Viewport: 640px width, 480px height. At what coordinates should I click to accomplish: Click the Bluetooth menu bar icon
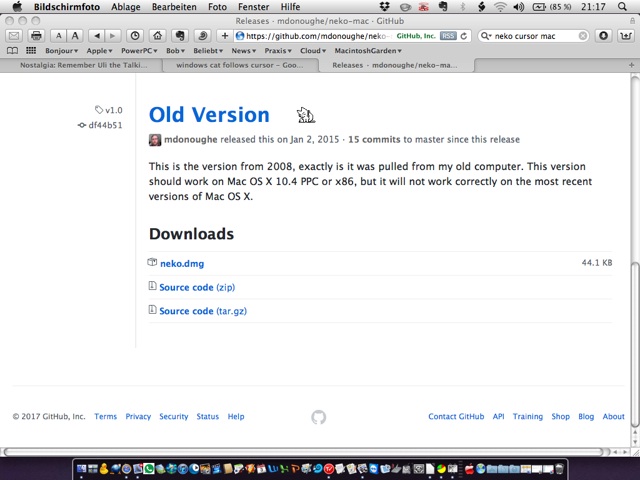tap(463, 7)
